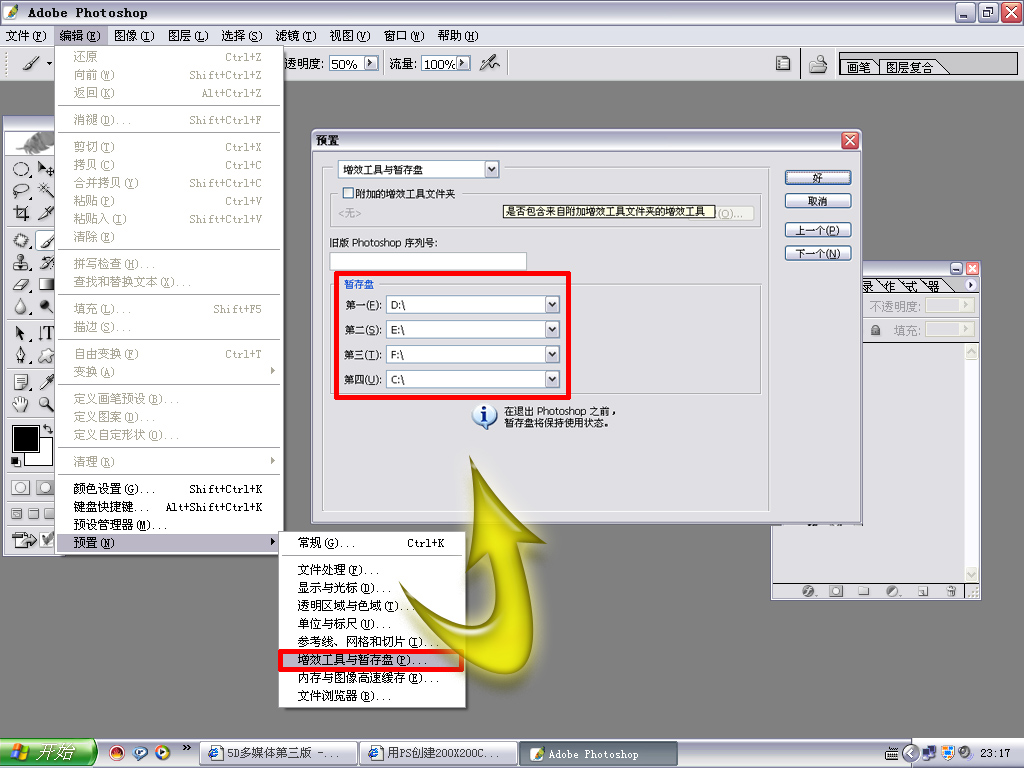The height and width of the screenshot is (768, 1024).
Task: Select the Hand tool
Action: pyautogui.click(x=21, y=404)
